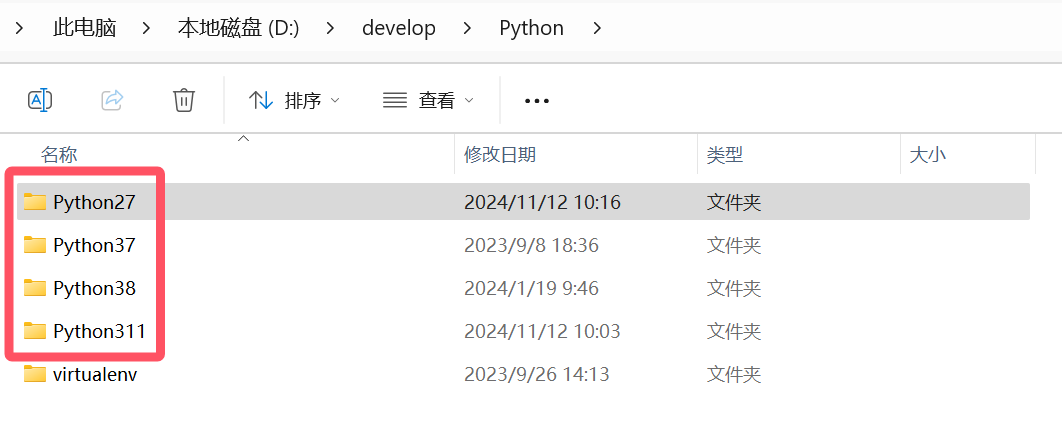
Task: Click date 2024/11/12 10:16
Action: tap(543, 202)
